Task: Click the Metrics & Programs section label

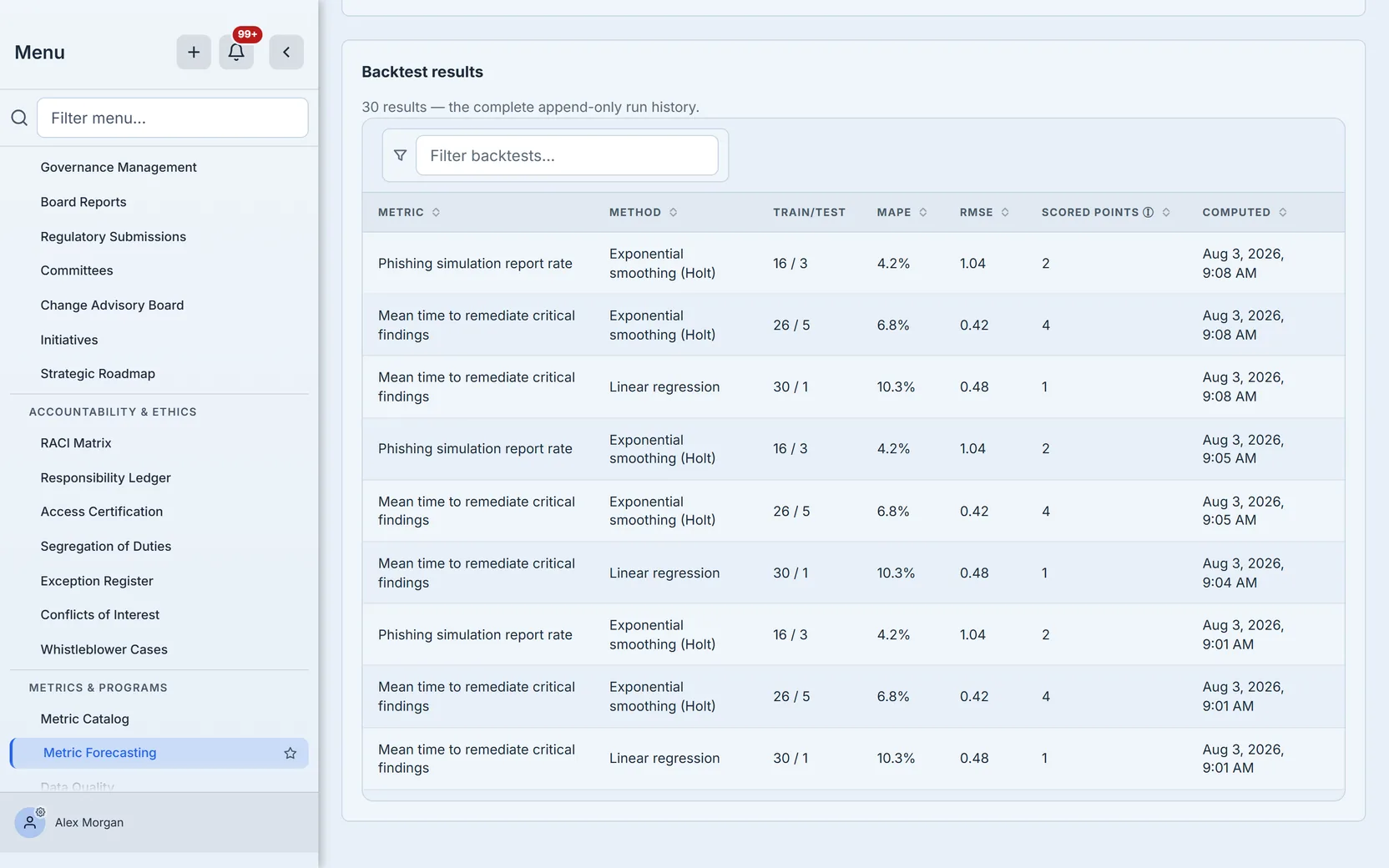Action: point(98,688)
